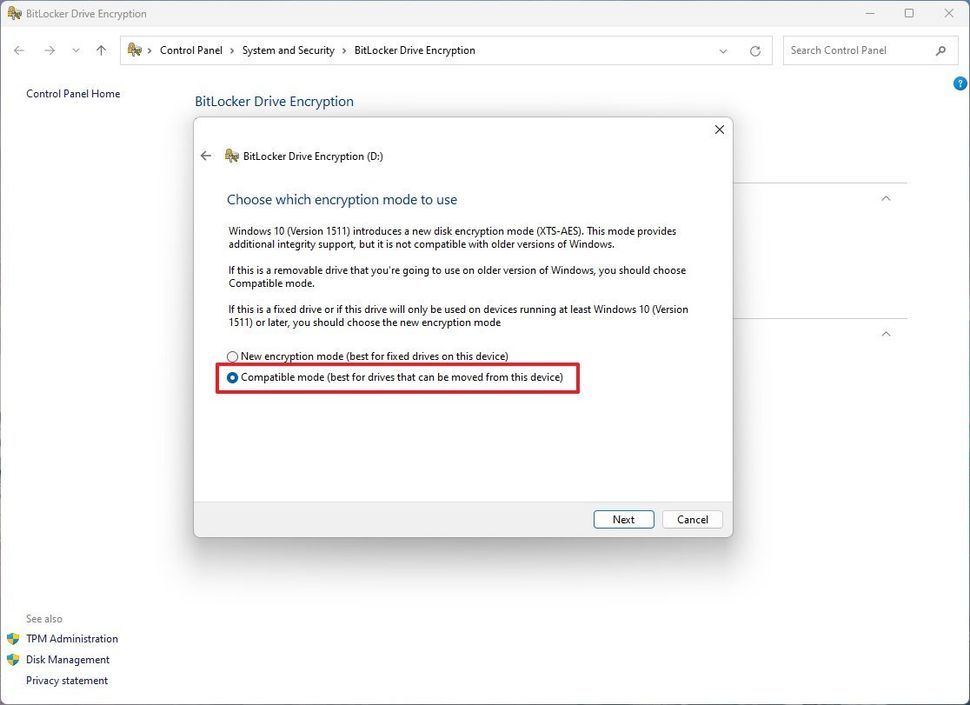
Task: Open TPM Administration link
Action: [x=72, y=639]
